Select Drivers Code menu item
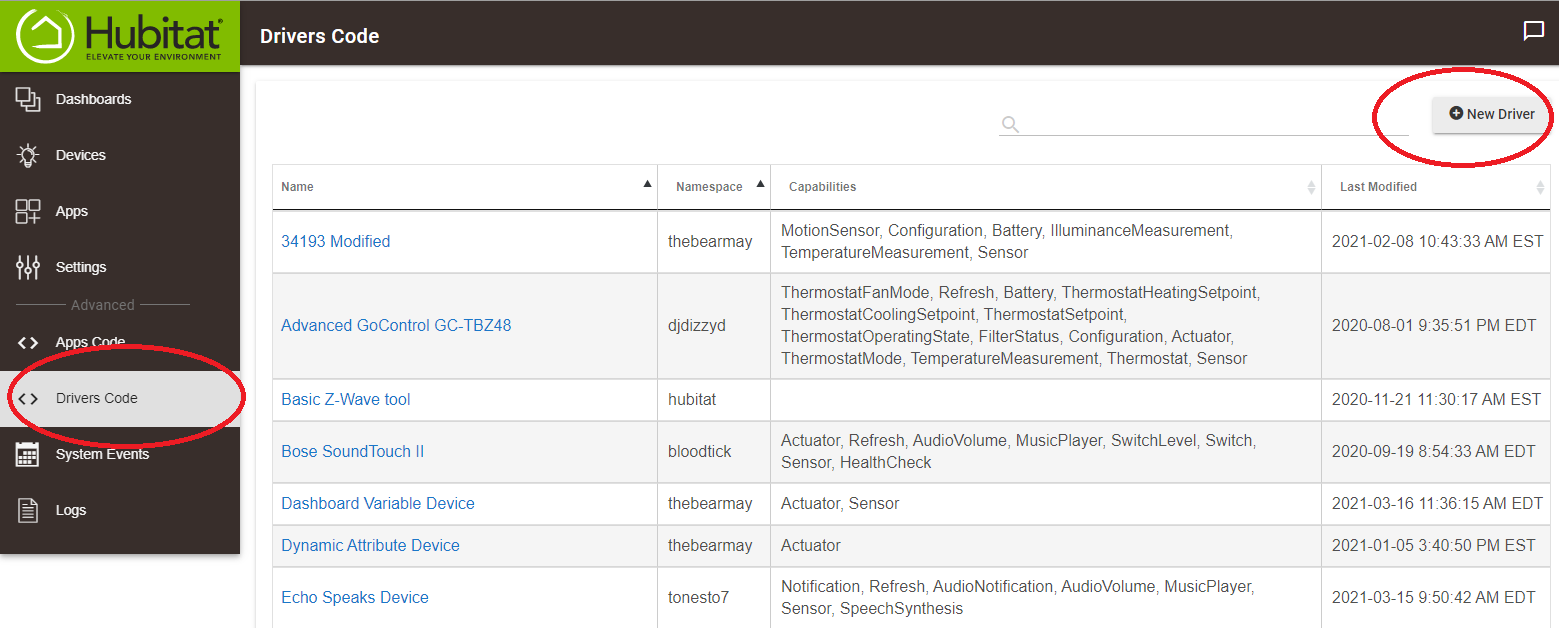 point(96,398)
